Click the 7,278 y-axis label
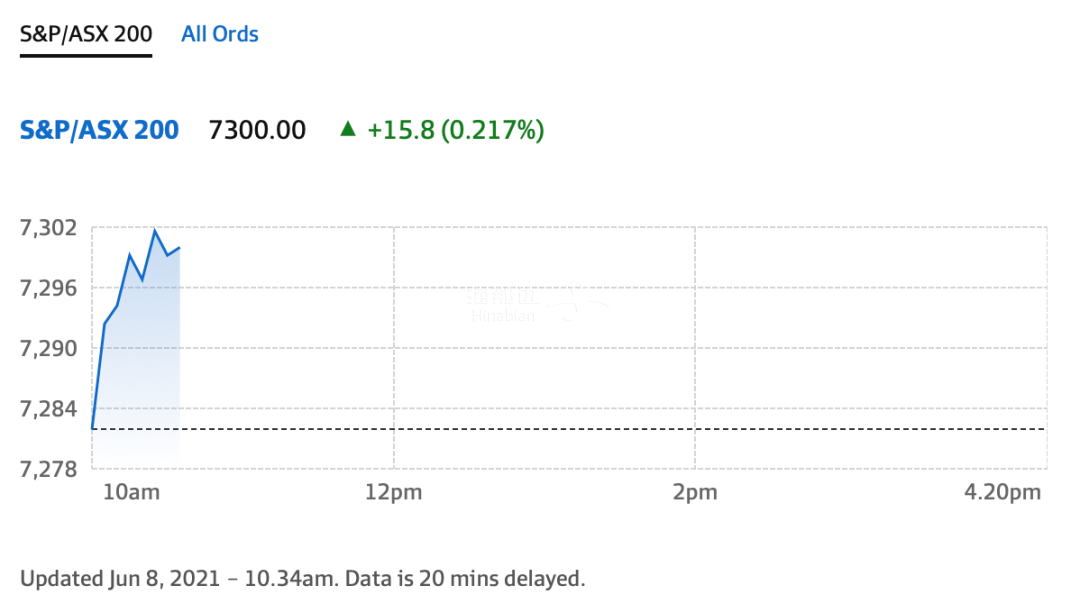This screenshot has height=604, width=1080. pyautogui.click(x=48, y=469)
